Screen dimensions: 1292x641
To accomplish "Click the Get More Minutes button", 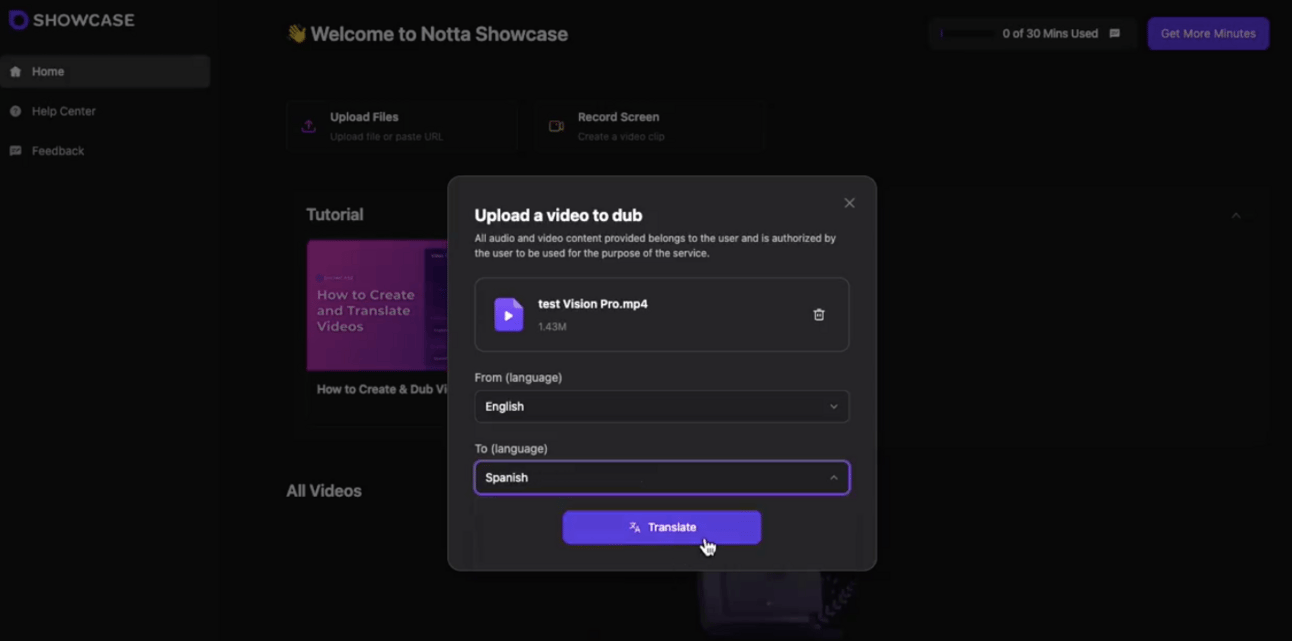I will coord(1208,34).
